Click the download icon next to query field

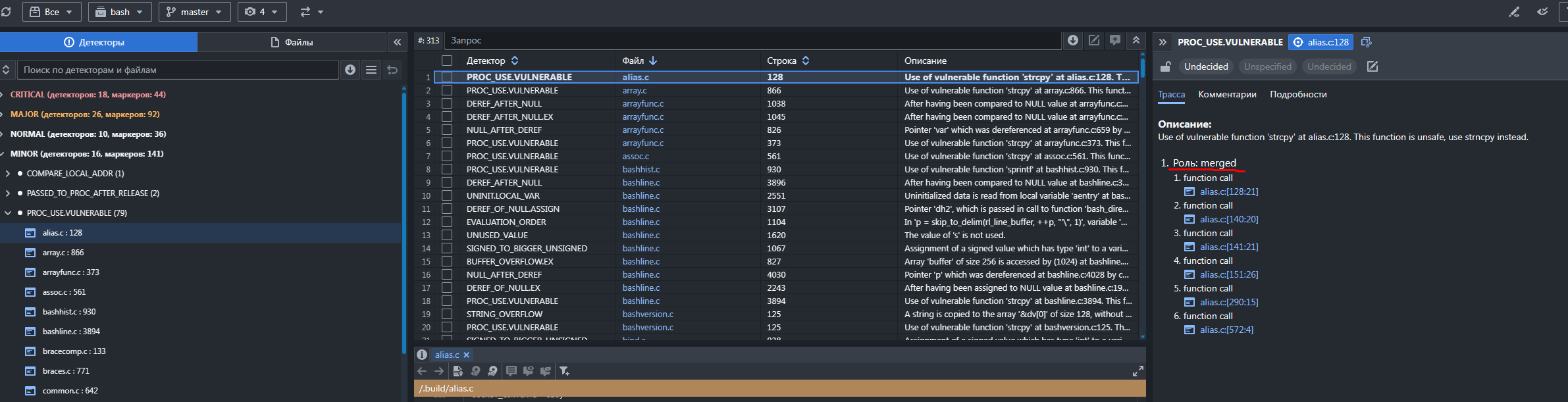click(1073, 41)
